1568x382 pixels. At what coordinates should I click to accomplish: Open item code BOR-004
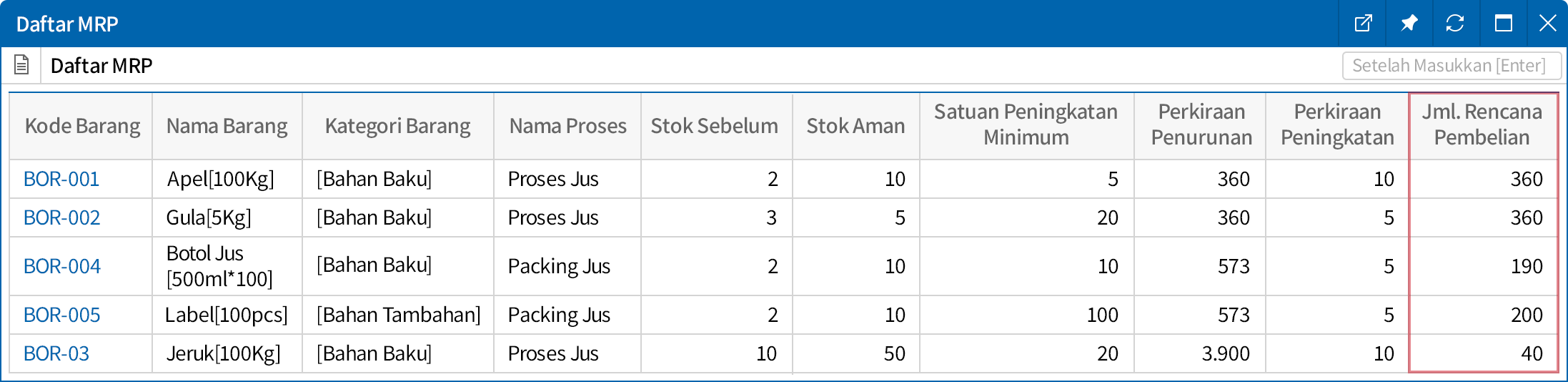tap(62, 266)
